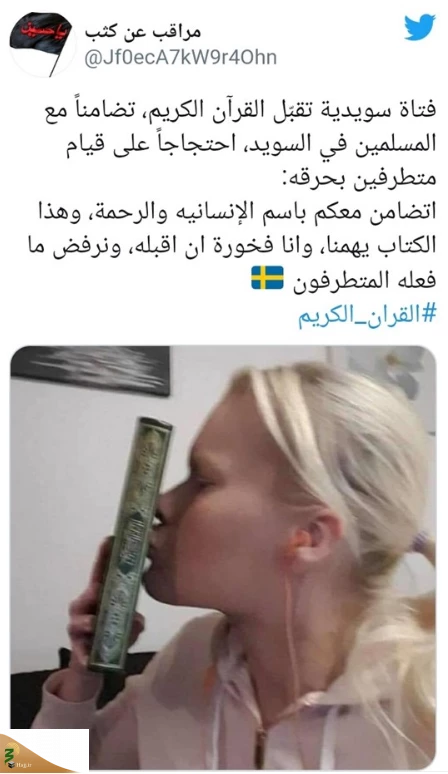Open the black flag profile avatar
This screenshot has width=448, height=774.
point(42,44)
